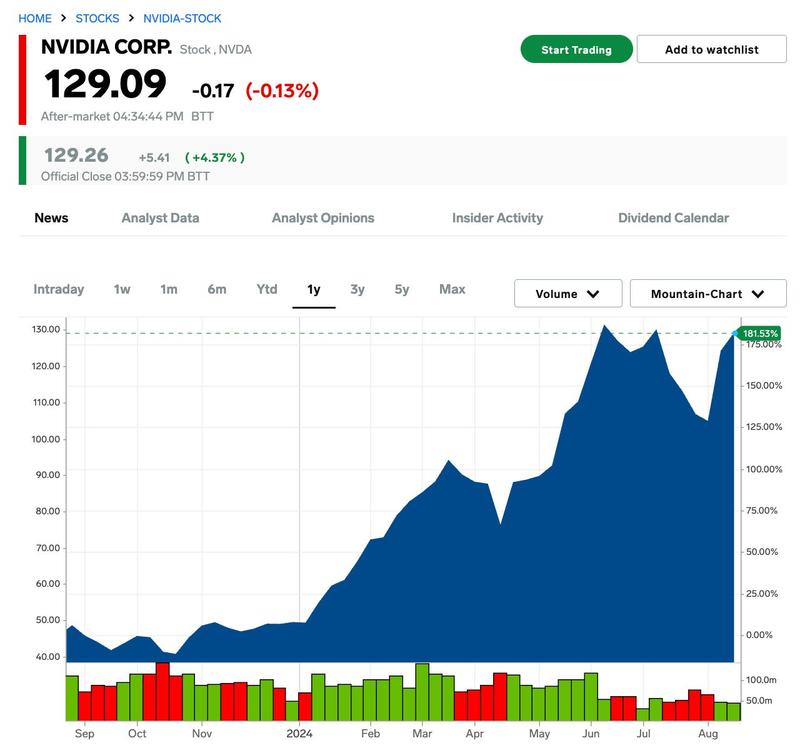Set chart range to 5y
Image resolution: width=800 pixels, height=746 pixels.
tap(402, 290)
